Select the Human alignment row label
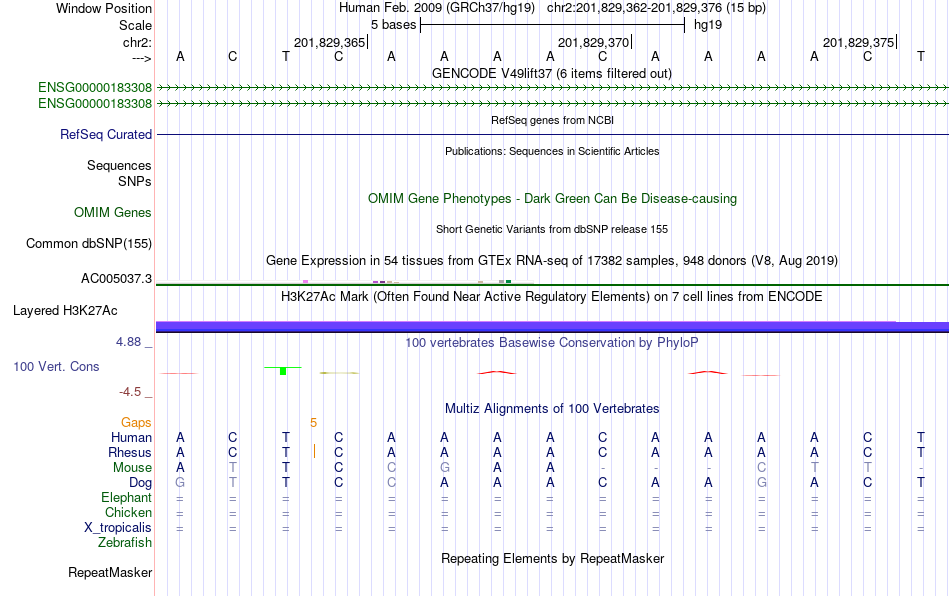The width and height of the screenshot is (950, 596). [x=131, y=437]
